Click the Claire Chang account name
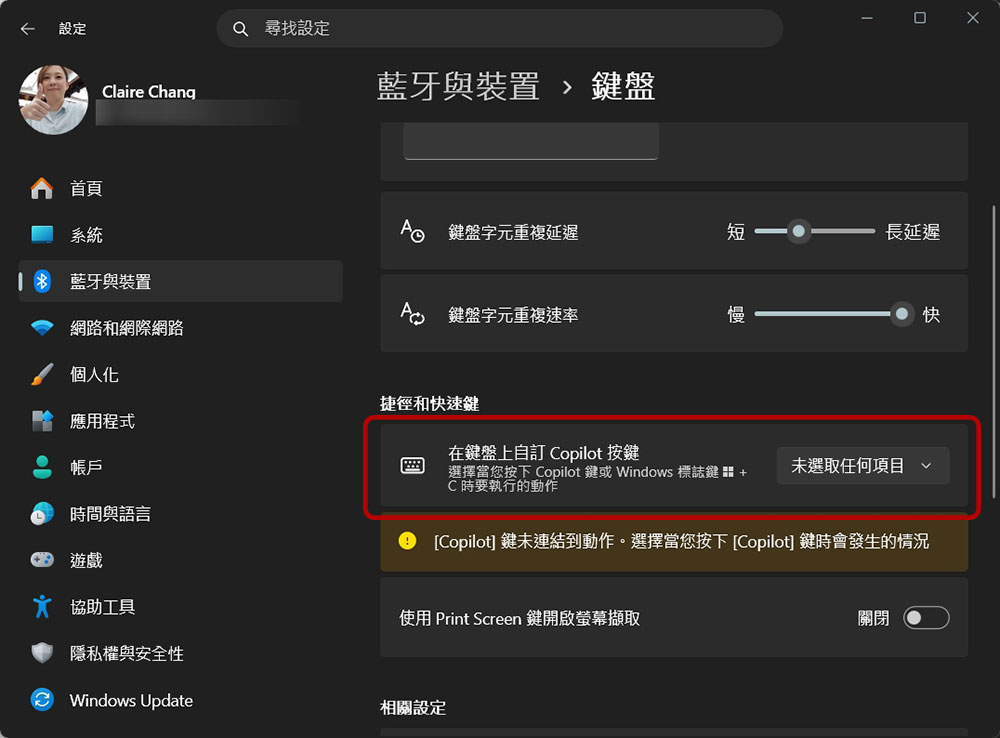Viewport: 1000px width, 738px height. click(x=149, y=92)
